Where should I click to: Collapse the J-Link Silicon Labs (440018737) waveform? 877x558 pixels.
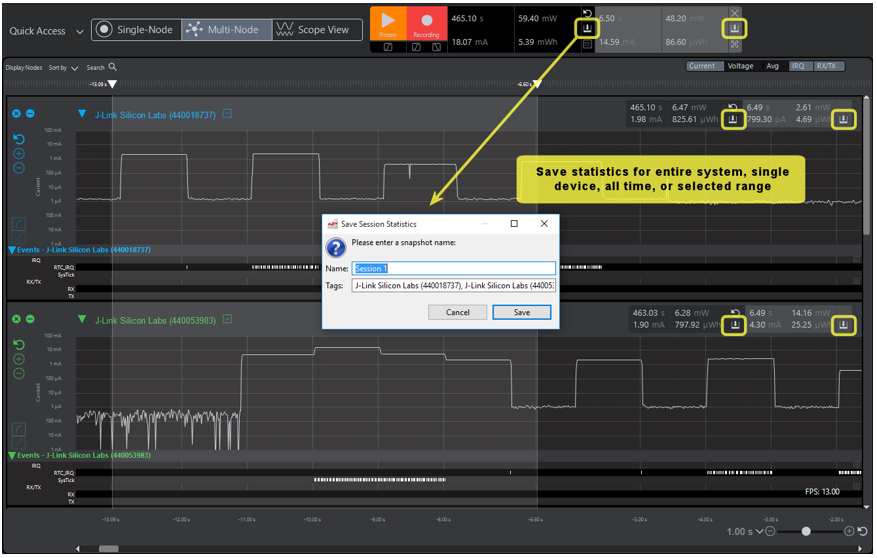tap(82, 114)
